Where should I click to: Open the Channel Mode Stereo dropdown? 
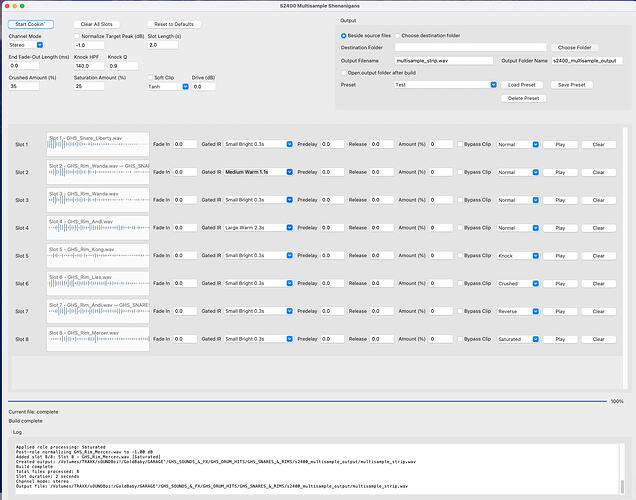point(26,45)
